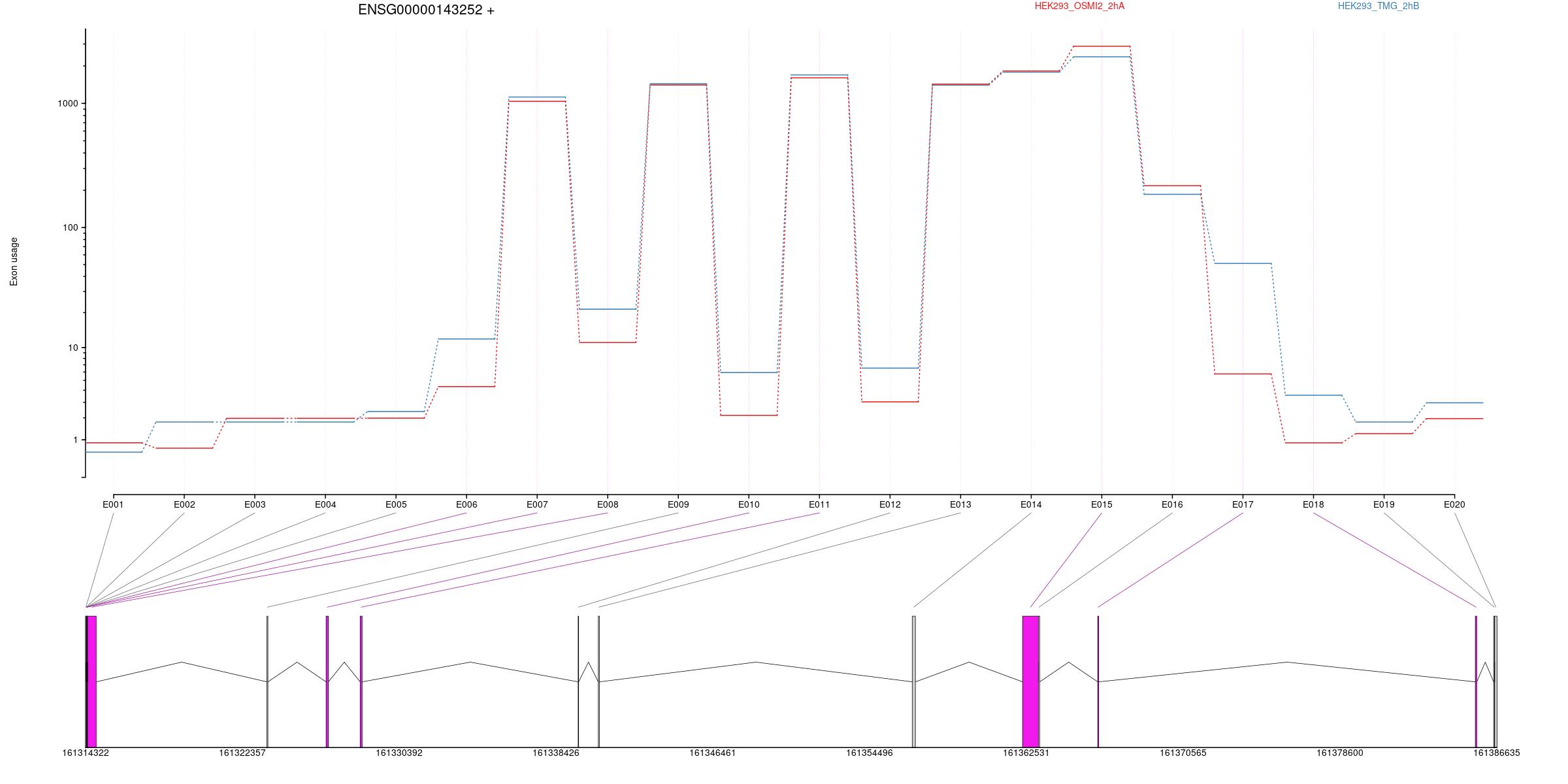
Task: Click the red E016 usage segment
Action: pos(1172,186)
